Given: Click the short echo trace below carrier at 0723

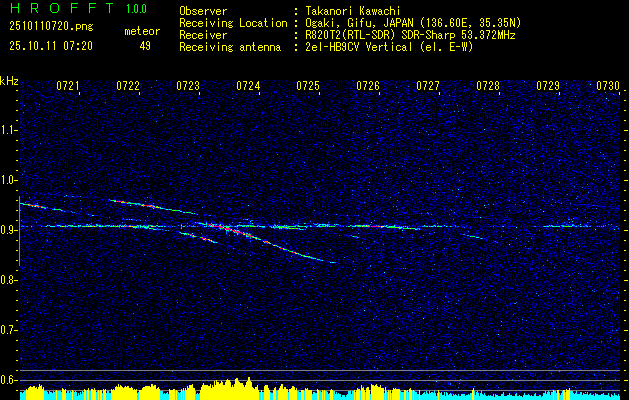Looking at the screenshot, I should (x=199, y=238).
